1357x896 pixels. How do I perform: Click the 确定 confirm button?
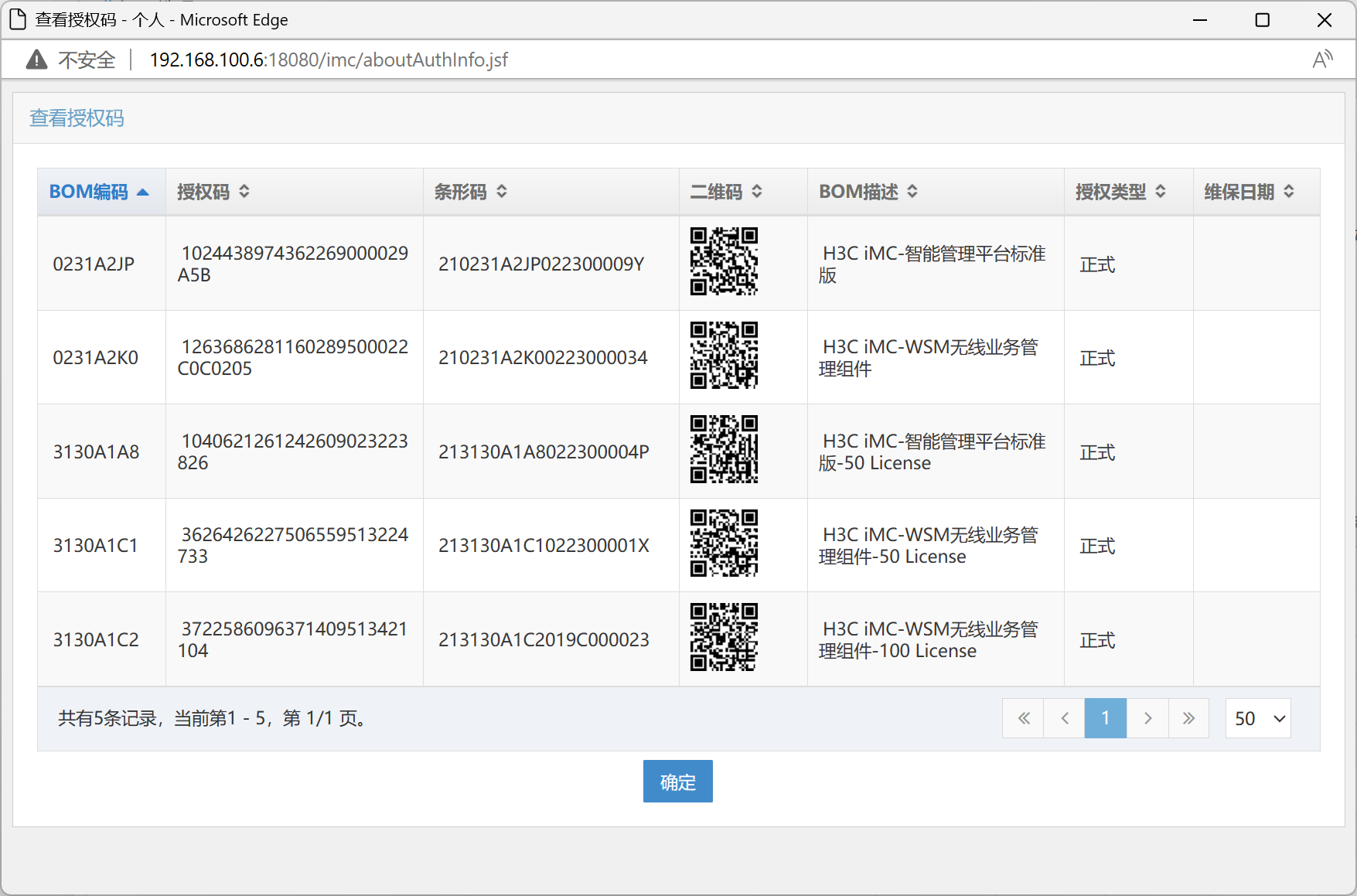[678, 782]
